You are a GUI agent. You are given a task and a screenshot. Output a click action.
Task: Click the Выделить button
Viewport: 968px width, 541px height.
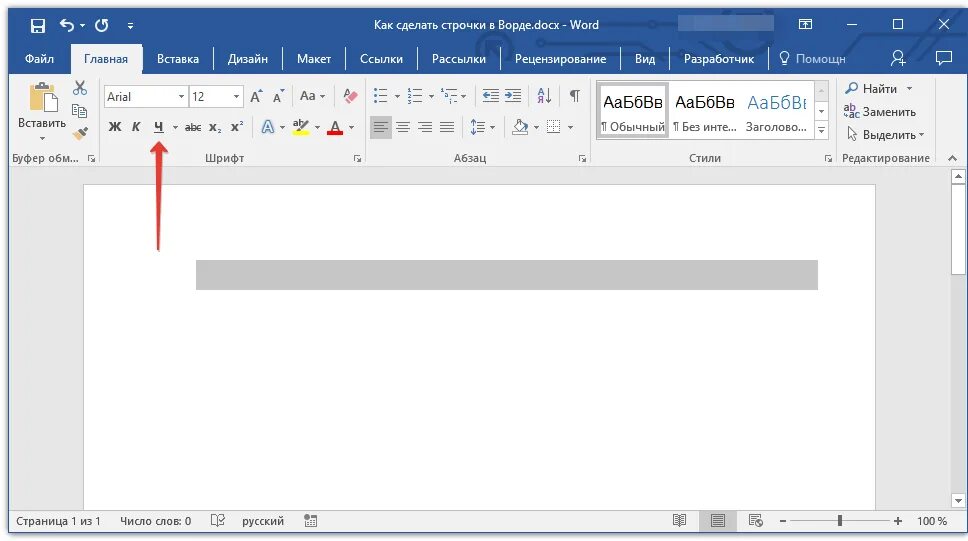click(x=885, y=135)
